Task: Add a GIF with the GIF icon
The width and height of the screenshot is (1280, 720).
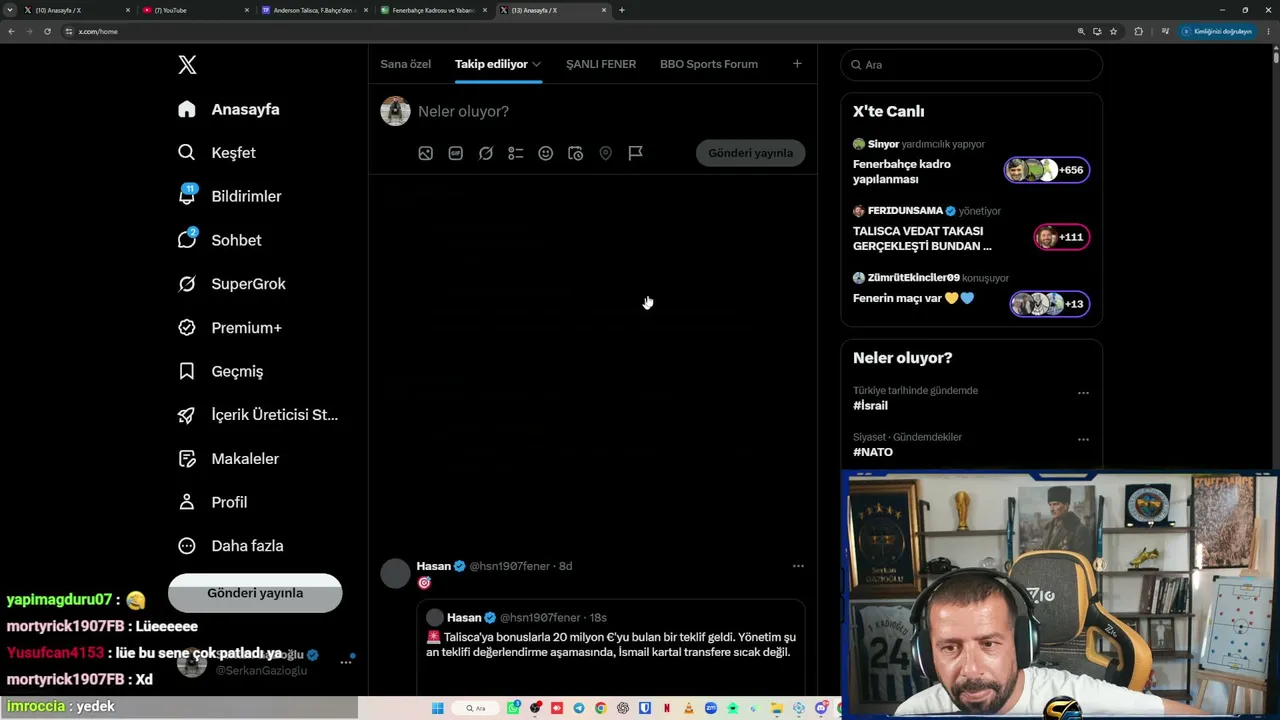Action: click(456, 153)
